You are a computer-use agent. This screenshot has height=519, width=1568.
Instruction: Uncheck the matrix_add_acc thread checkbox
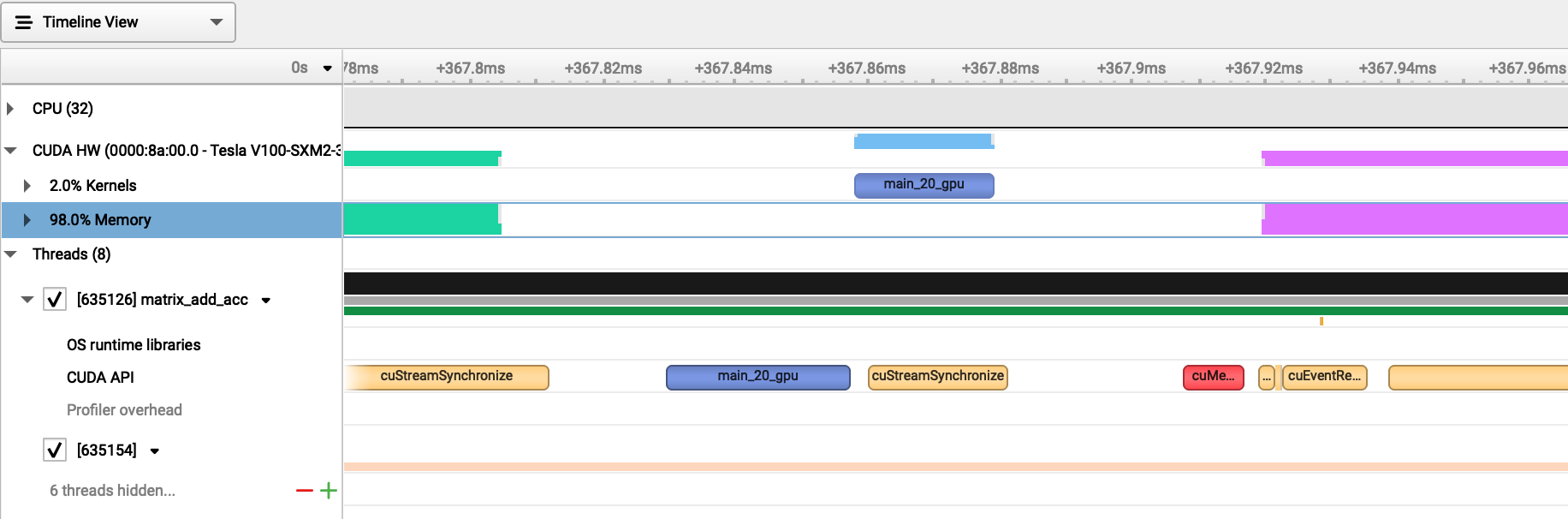(x=55, y=300)
